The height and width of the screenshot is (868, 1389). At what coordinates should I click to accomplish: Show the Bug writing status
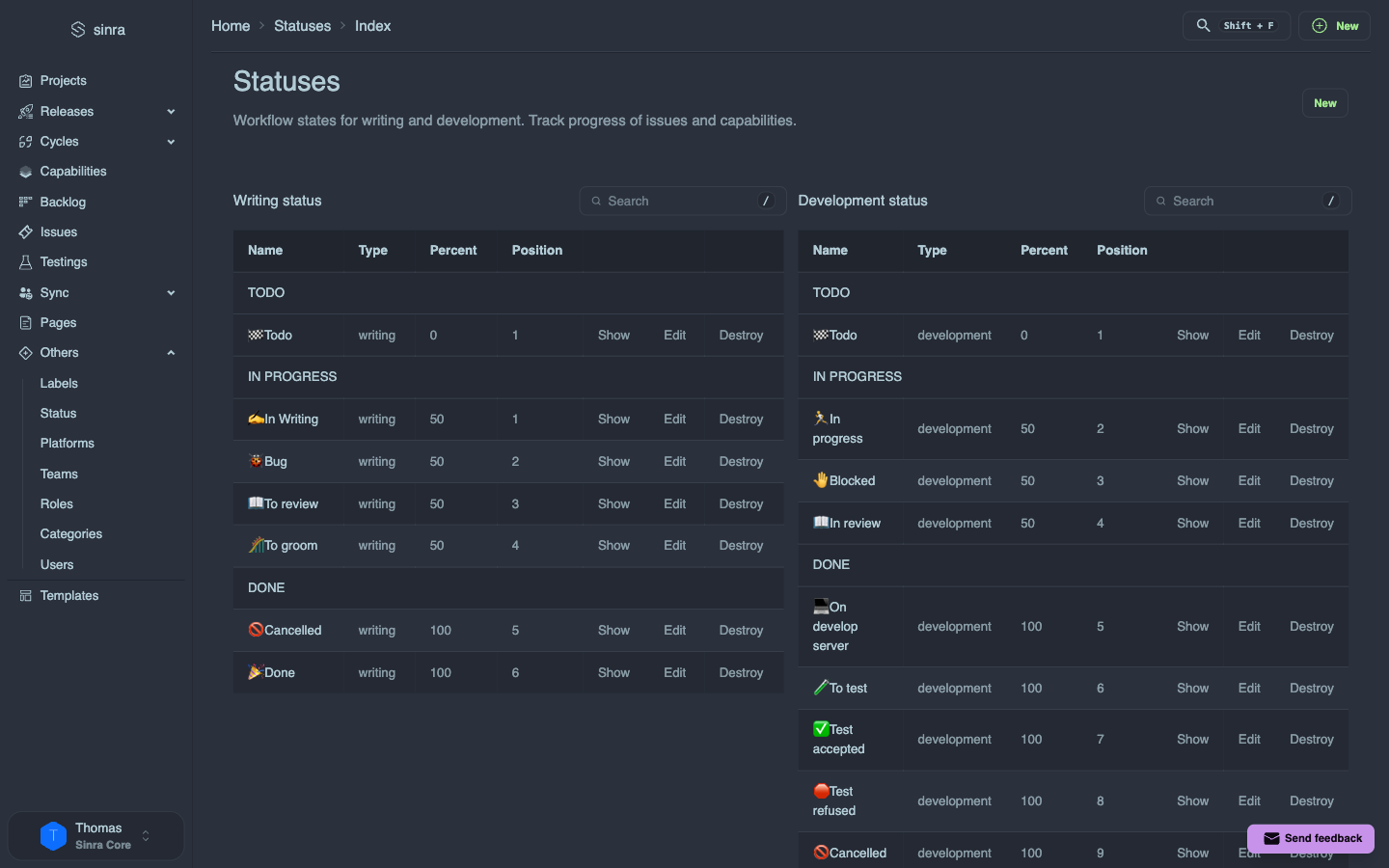click(x=613, y=462)
